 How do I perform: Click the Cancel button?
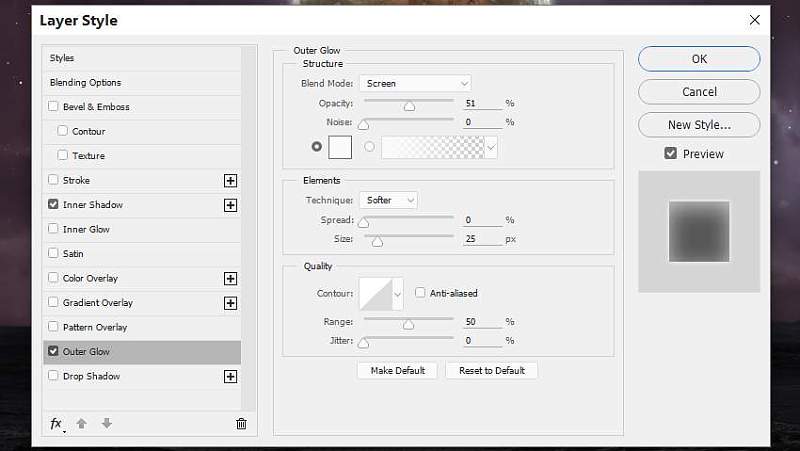coord(699,92)
